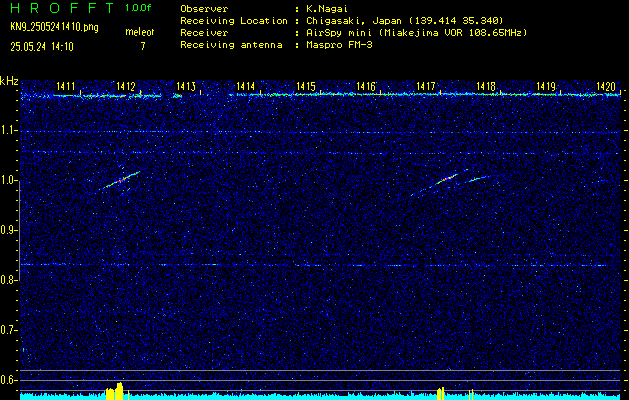The height and width of the screenshot is (400, 629).
Task: Click time marker 1415
Action: point(306,86)
